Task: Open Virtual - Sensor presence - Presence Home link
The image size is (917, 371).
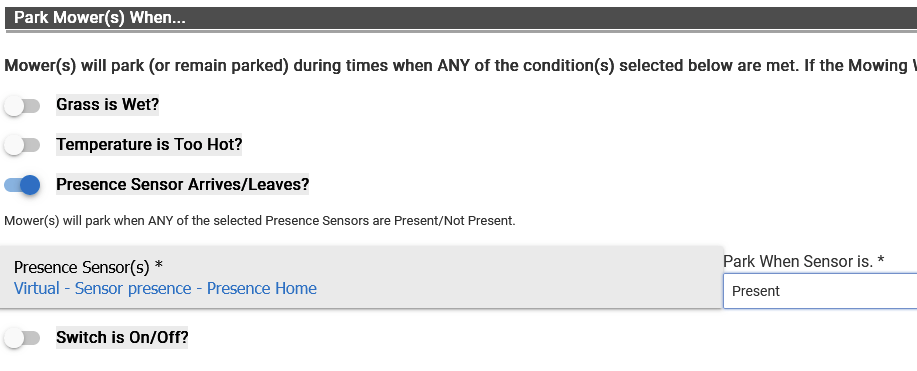Action: tap(165, 288)
